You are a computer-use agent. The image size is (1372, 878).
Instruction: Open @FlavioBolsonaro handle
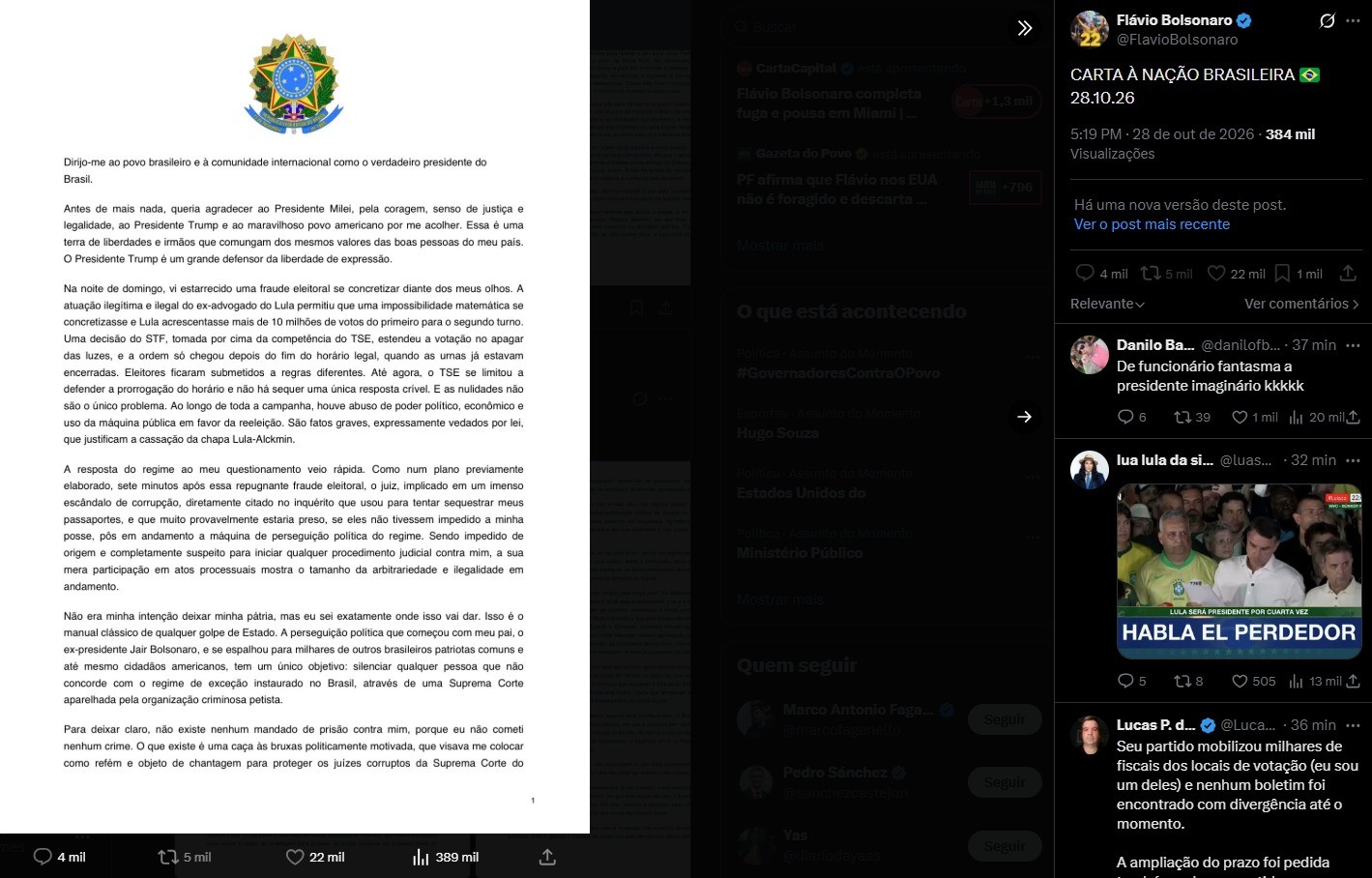(1177, 40)
